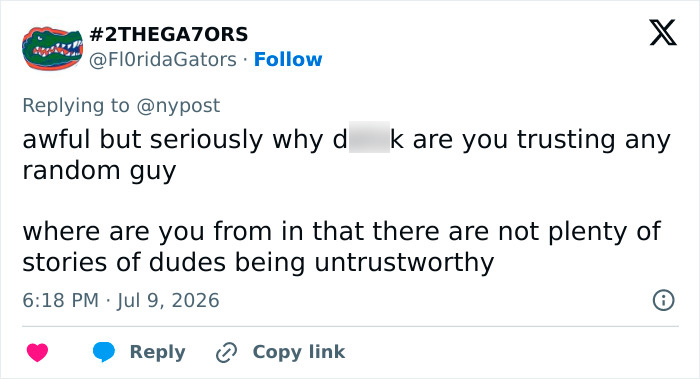Click the 'Replying to' text

76,106
